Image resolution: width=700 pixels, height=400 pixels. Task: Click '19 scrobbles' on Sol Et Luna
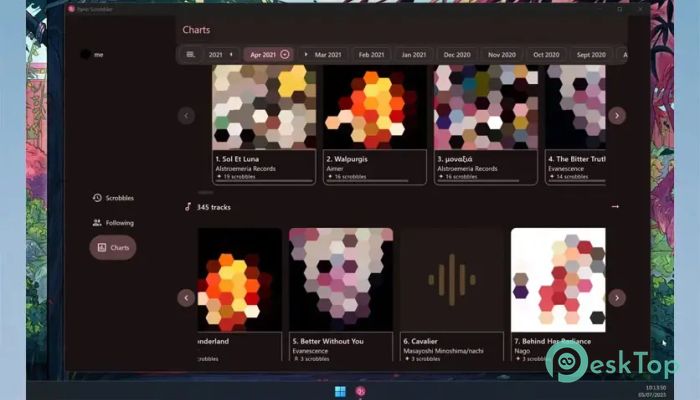point(239,177)
